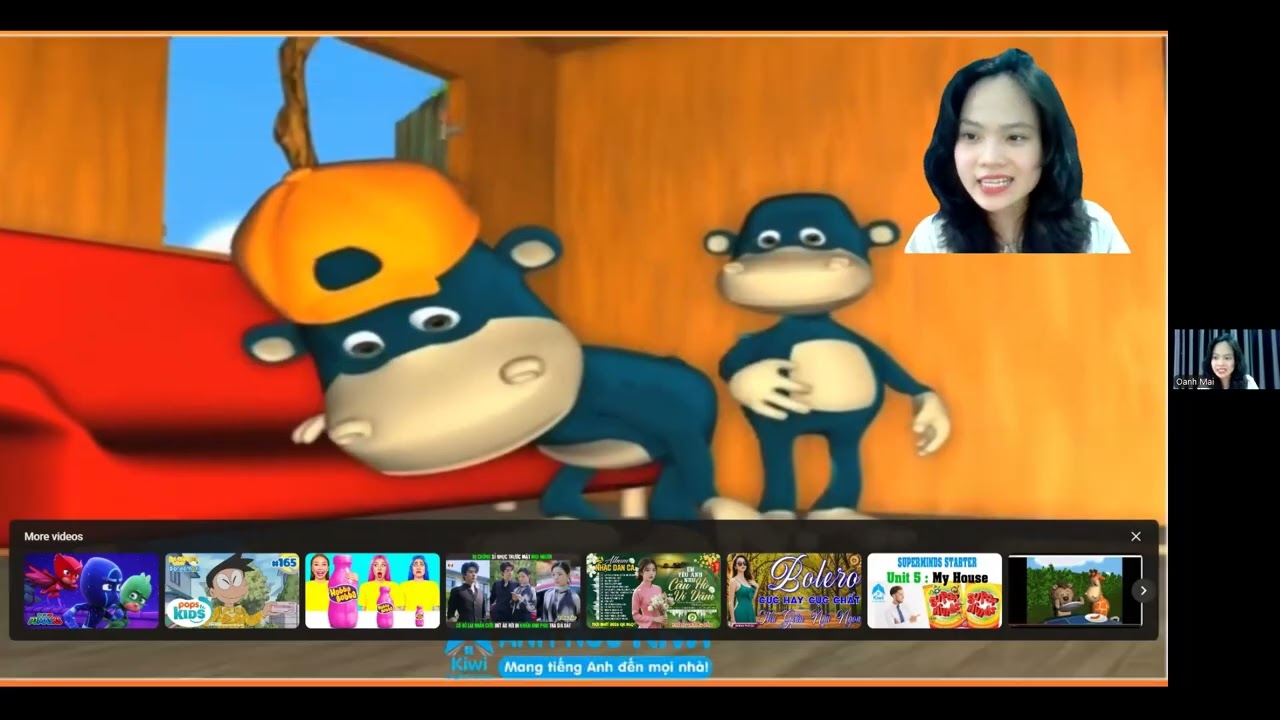
Task: Open the cartoon bear video thumbnail
Action: point(1075,591)
